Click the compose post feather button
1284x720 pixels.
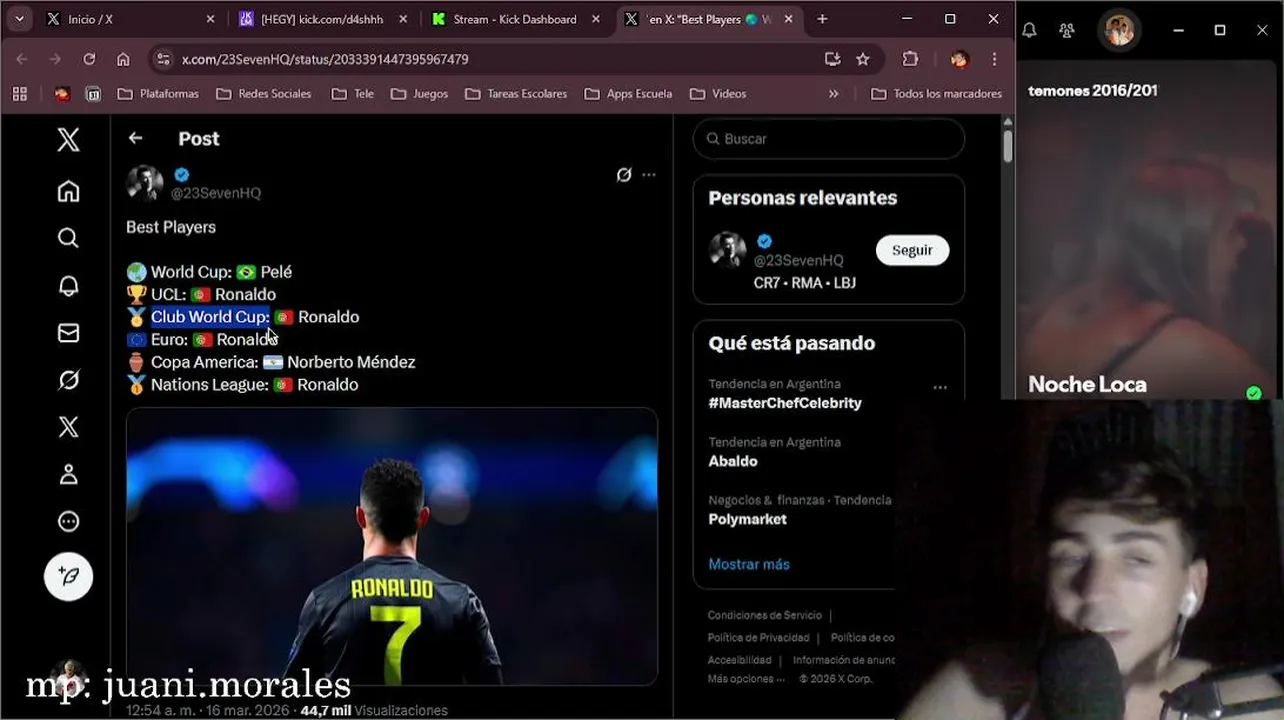[68, 576]
